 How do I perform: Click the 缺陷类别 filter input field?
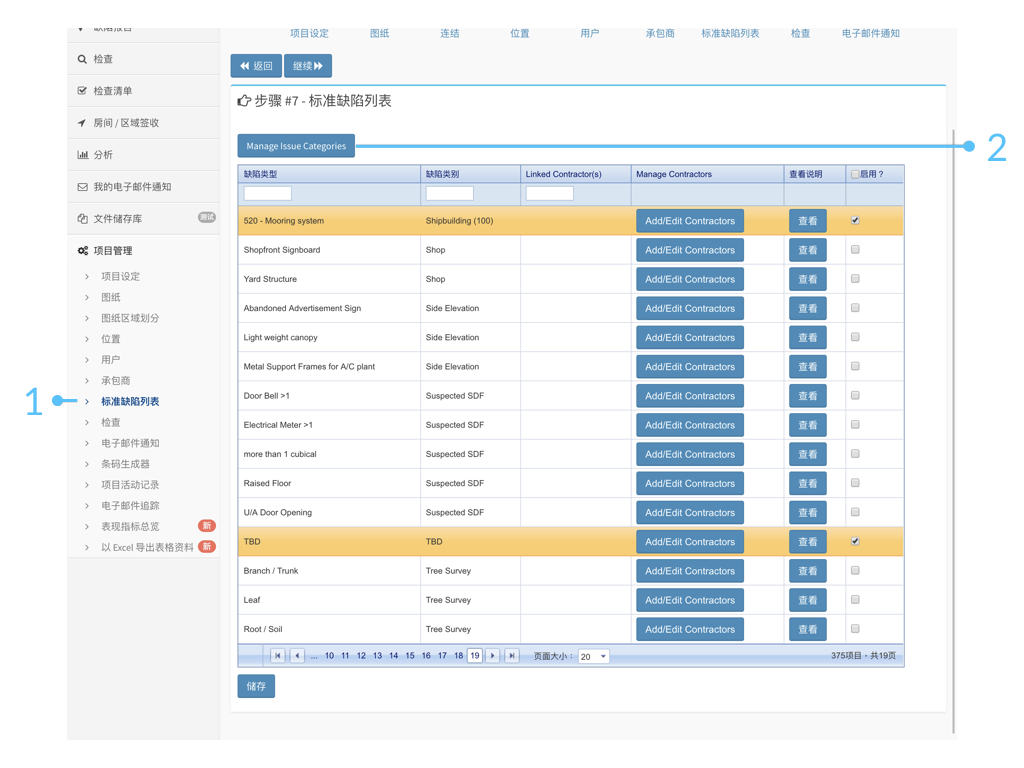click(449, 193)
